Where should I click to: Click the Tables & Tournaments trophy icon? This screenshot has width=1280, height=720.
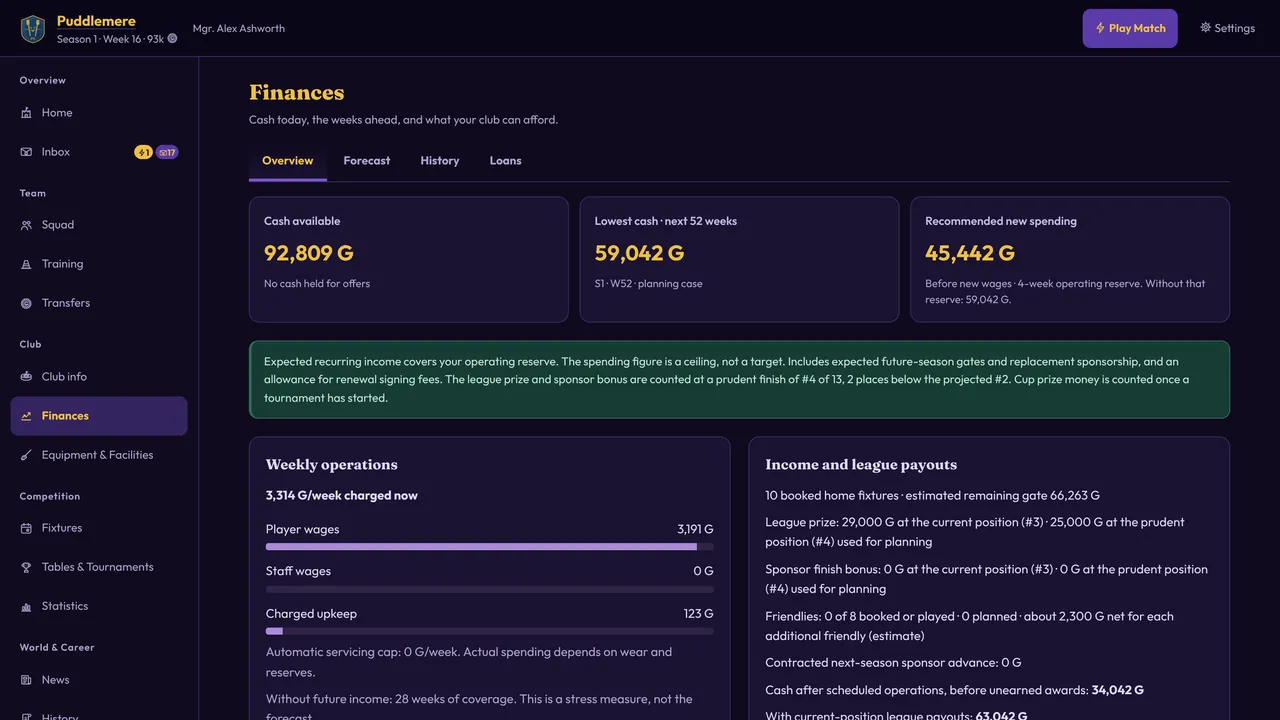click(26, 567)
